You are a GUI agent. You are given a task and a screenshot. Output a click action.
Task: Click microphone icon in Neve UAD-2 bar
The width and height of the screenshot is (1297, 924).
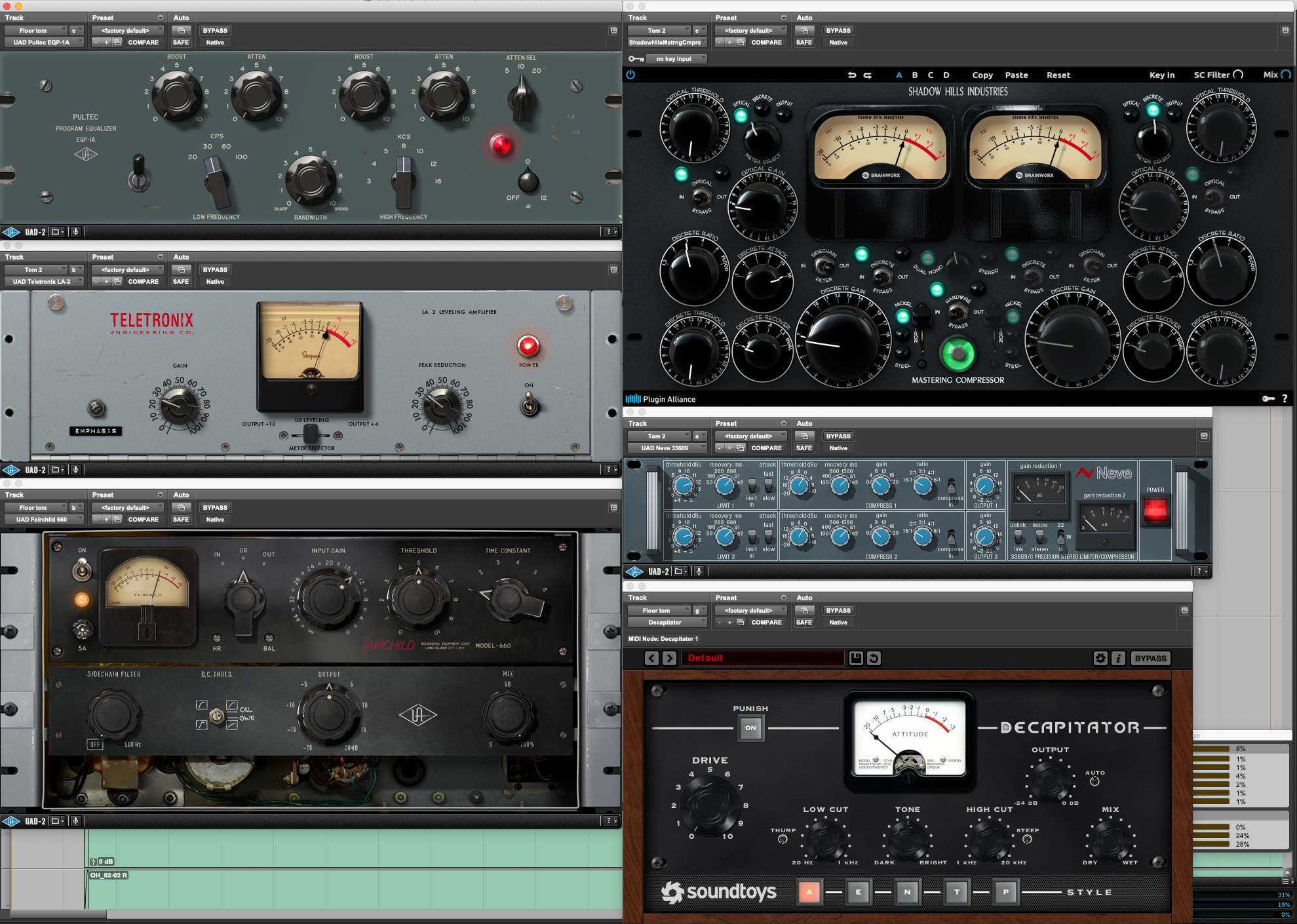point(699,571)
